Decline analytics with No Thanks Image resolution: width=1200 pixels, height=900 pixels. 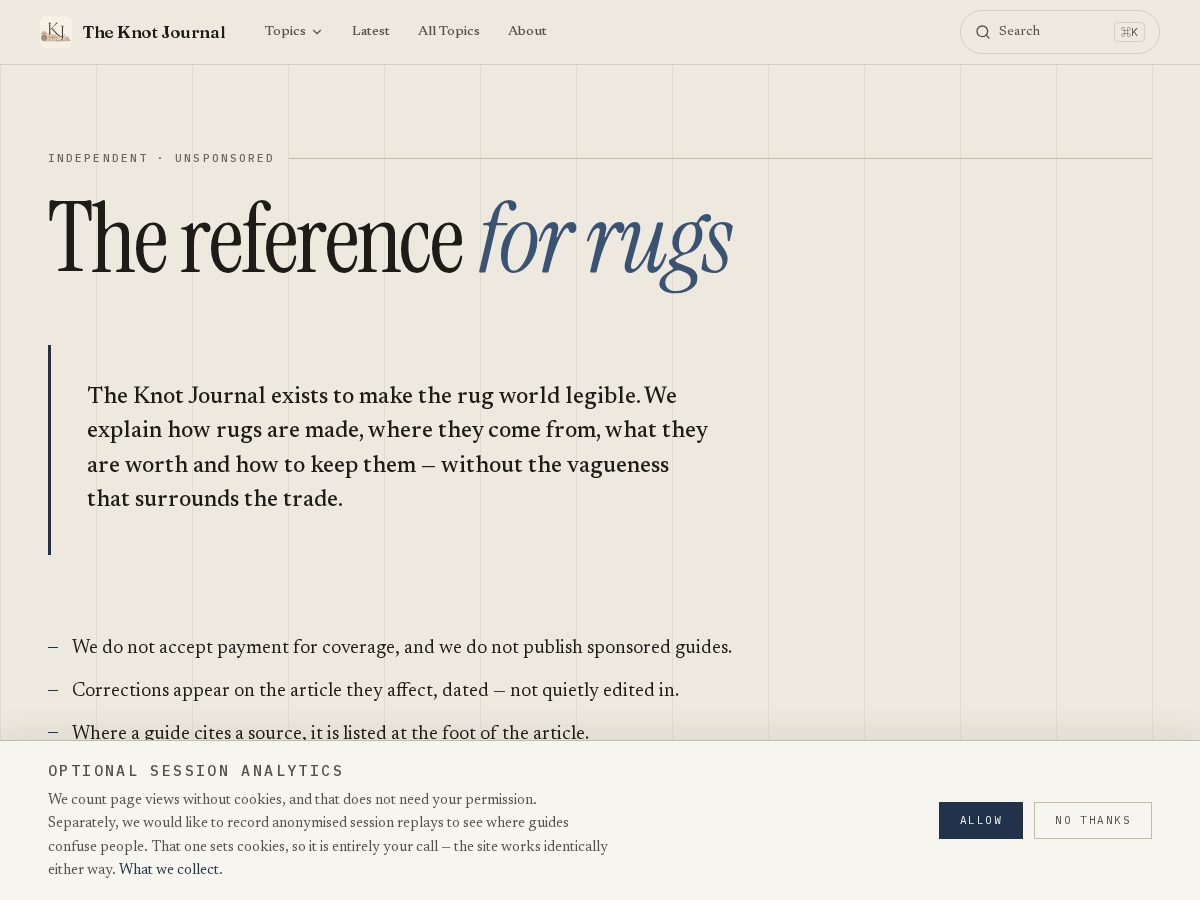[x=1093, y=820]
